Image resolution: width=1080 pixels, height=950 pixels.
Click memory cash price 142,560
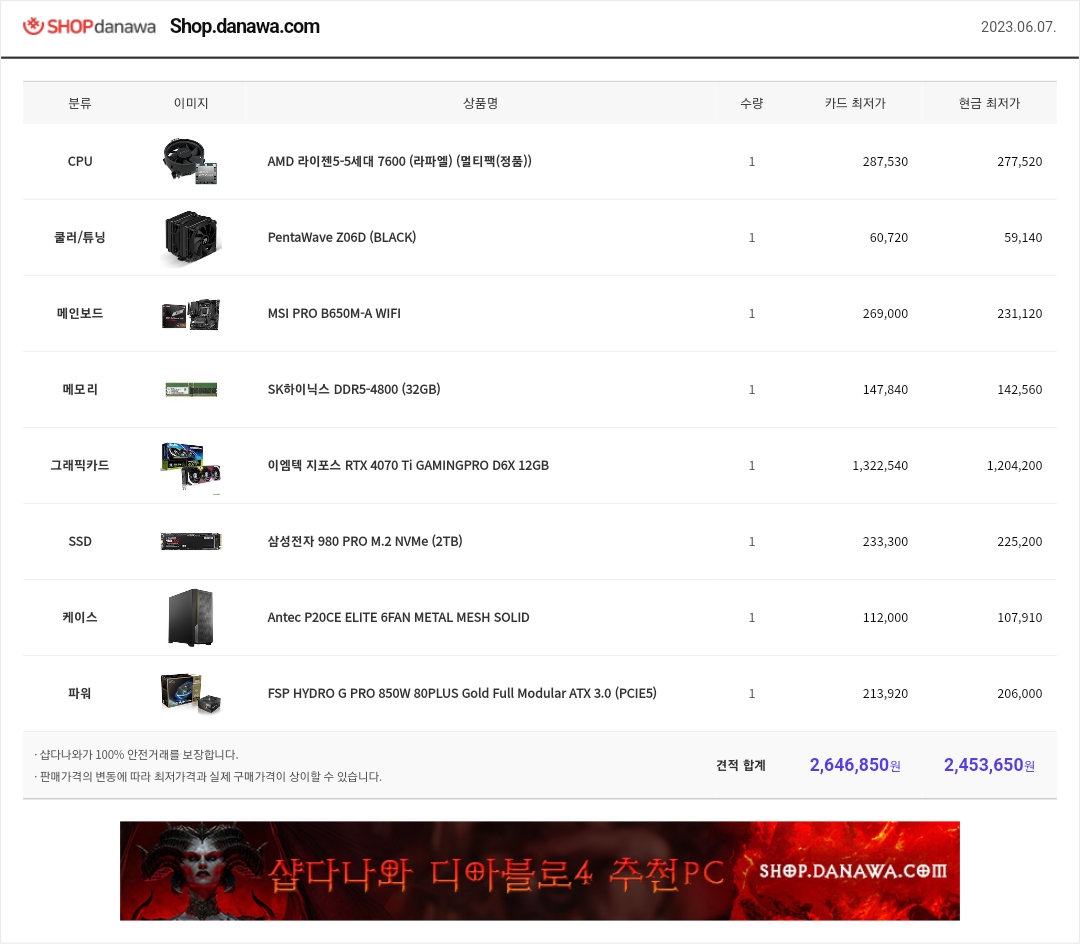point(1019,390)
